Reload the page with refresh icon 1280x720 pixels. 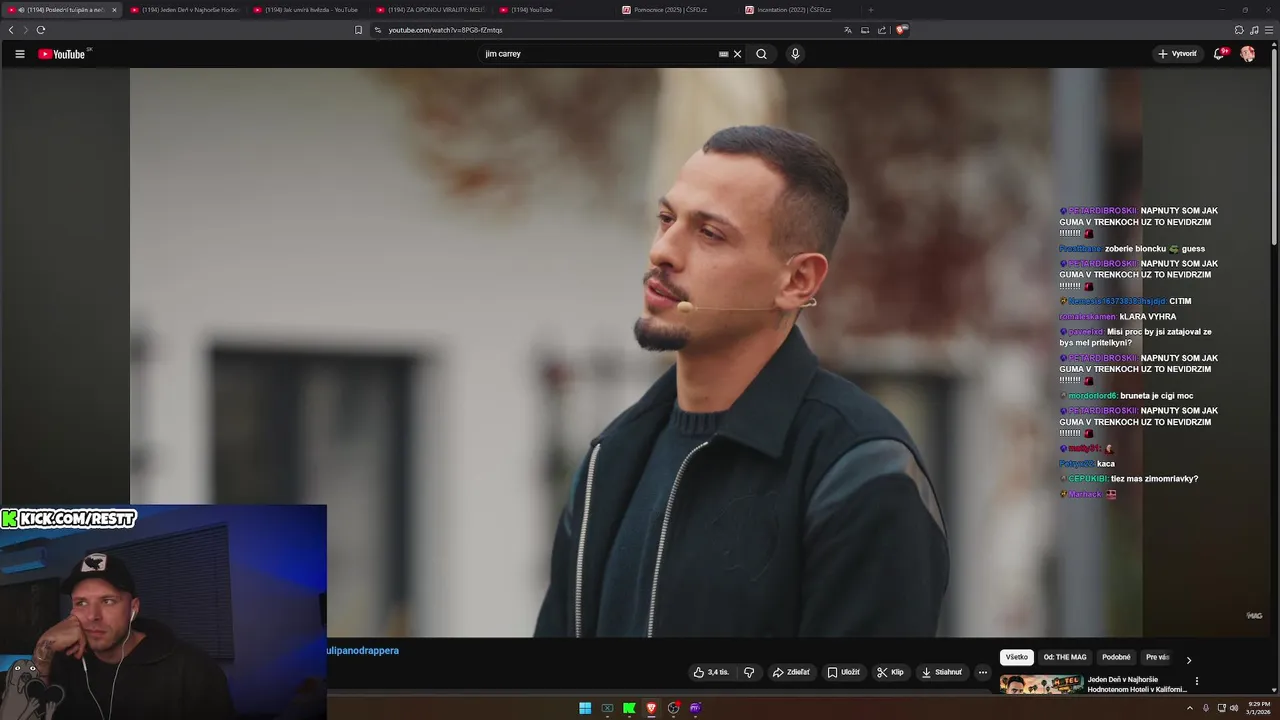tap(41, 30)
